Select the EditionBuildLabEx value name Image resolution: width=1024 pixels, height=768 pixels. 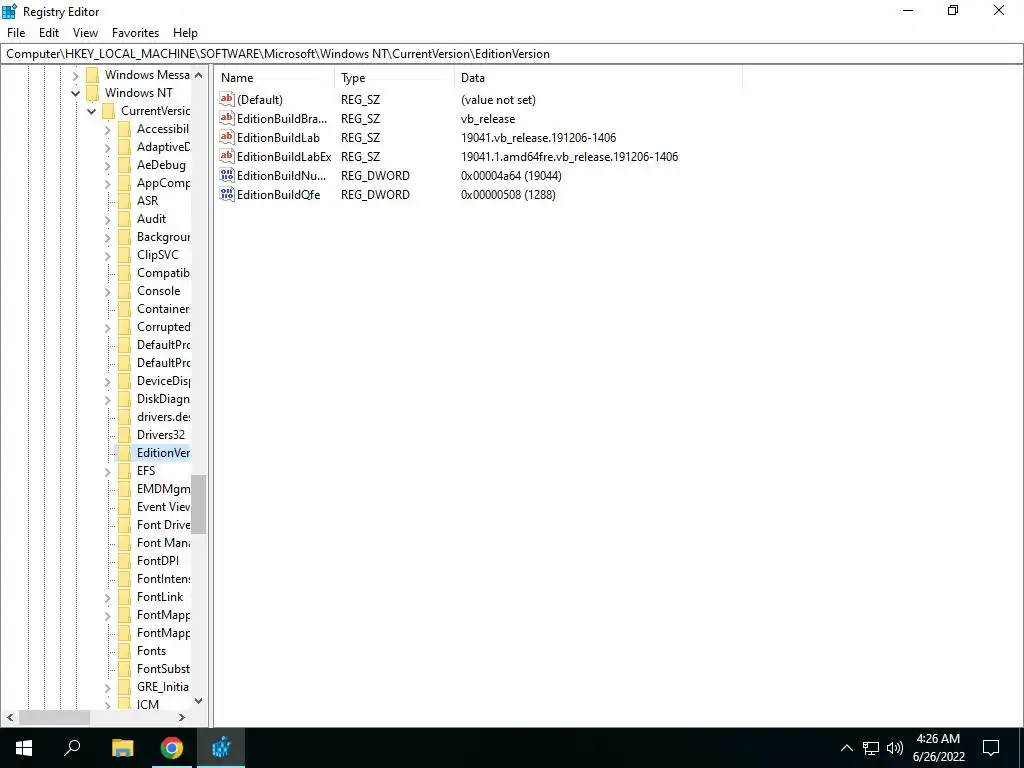pos(284,157)
